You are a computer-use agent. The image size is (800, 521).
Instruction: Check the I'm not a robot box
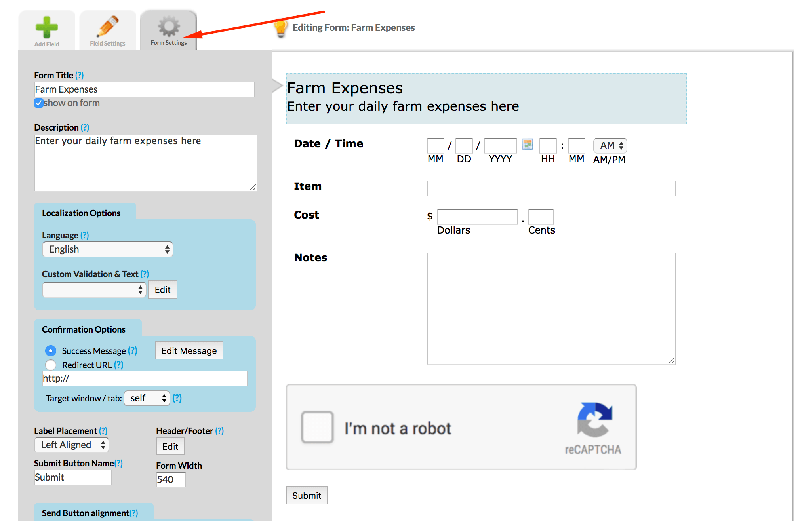[317, 427]
